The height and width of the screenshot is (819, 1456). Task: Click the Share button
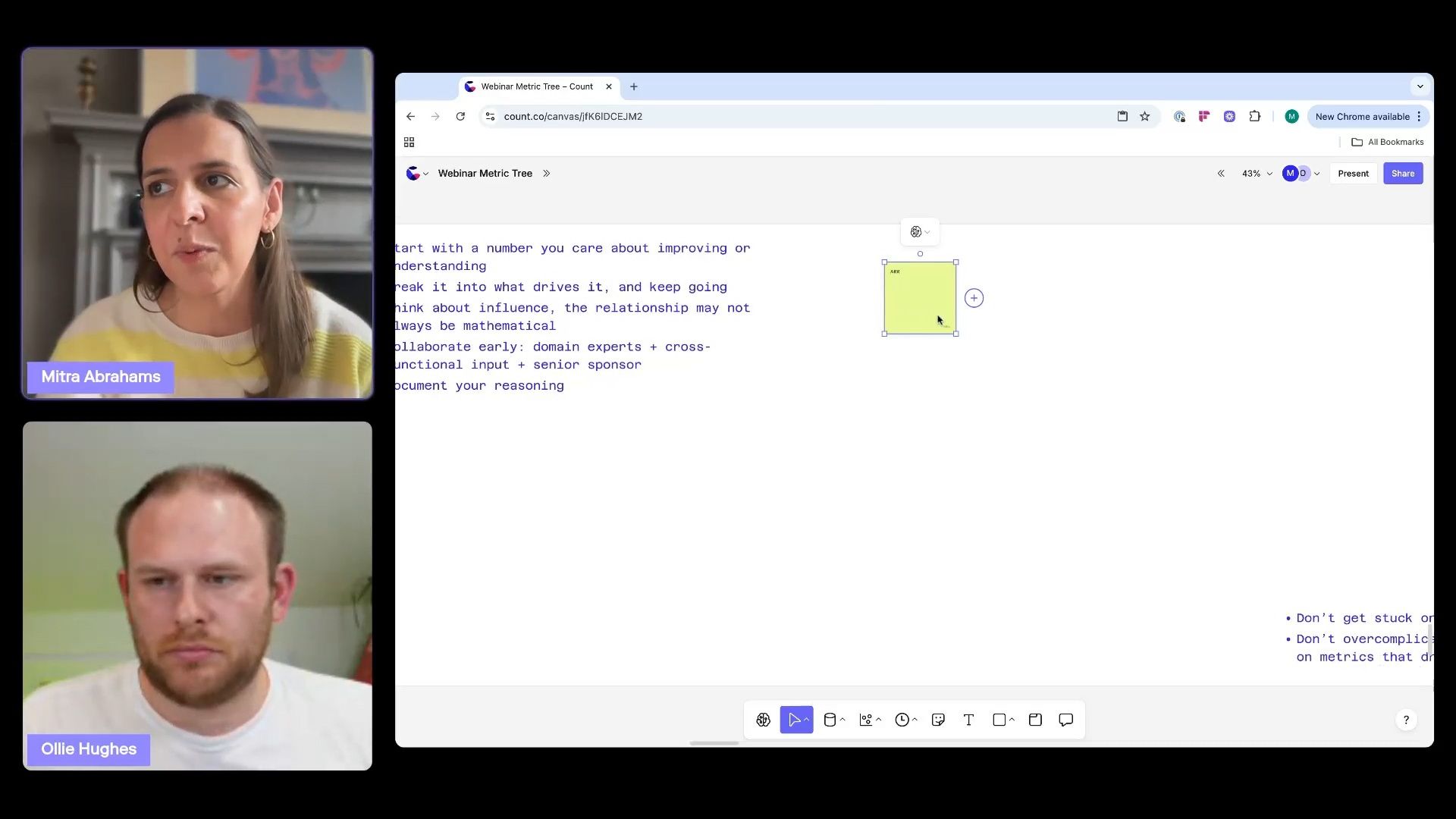pyautogui.click(x=1402, y=174)
